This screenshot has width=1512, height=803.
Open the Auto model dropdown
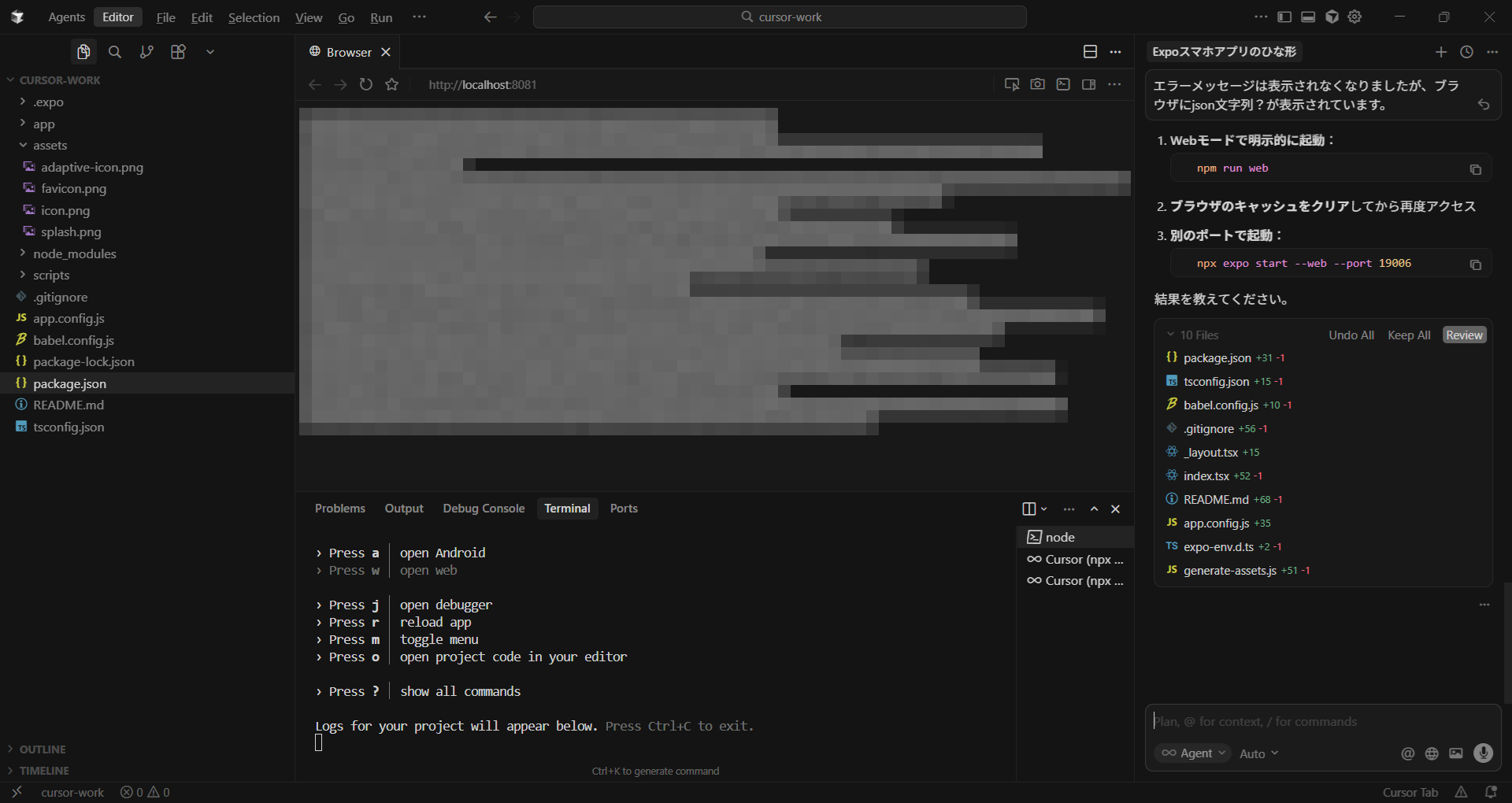(1258, 754)
